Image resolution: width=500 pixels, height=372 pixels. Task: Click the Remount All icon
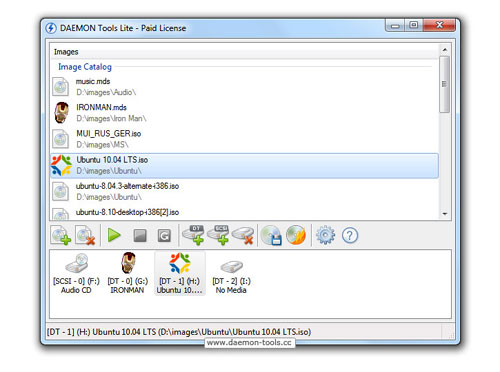pyautogui.click(x=164, y=235)
